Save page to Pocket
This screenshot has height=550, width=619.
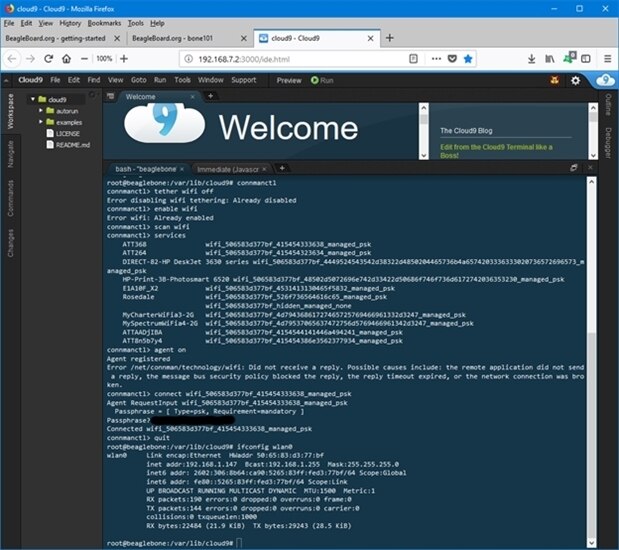[x=452, y=59]
